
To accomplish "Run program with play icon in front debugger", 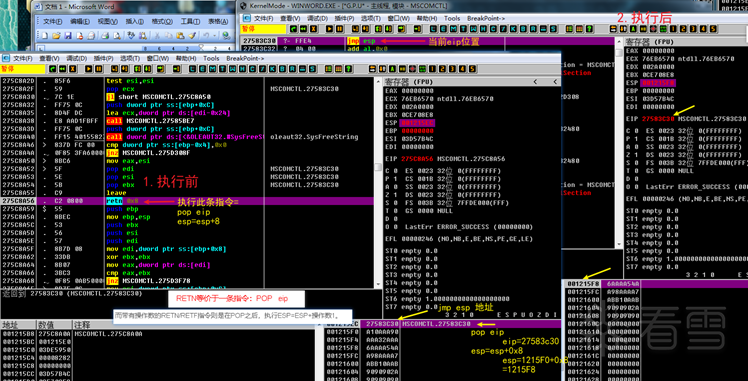I will [x=89, y=69].
